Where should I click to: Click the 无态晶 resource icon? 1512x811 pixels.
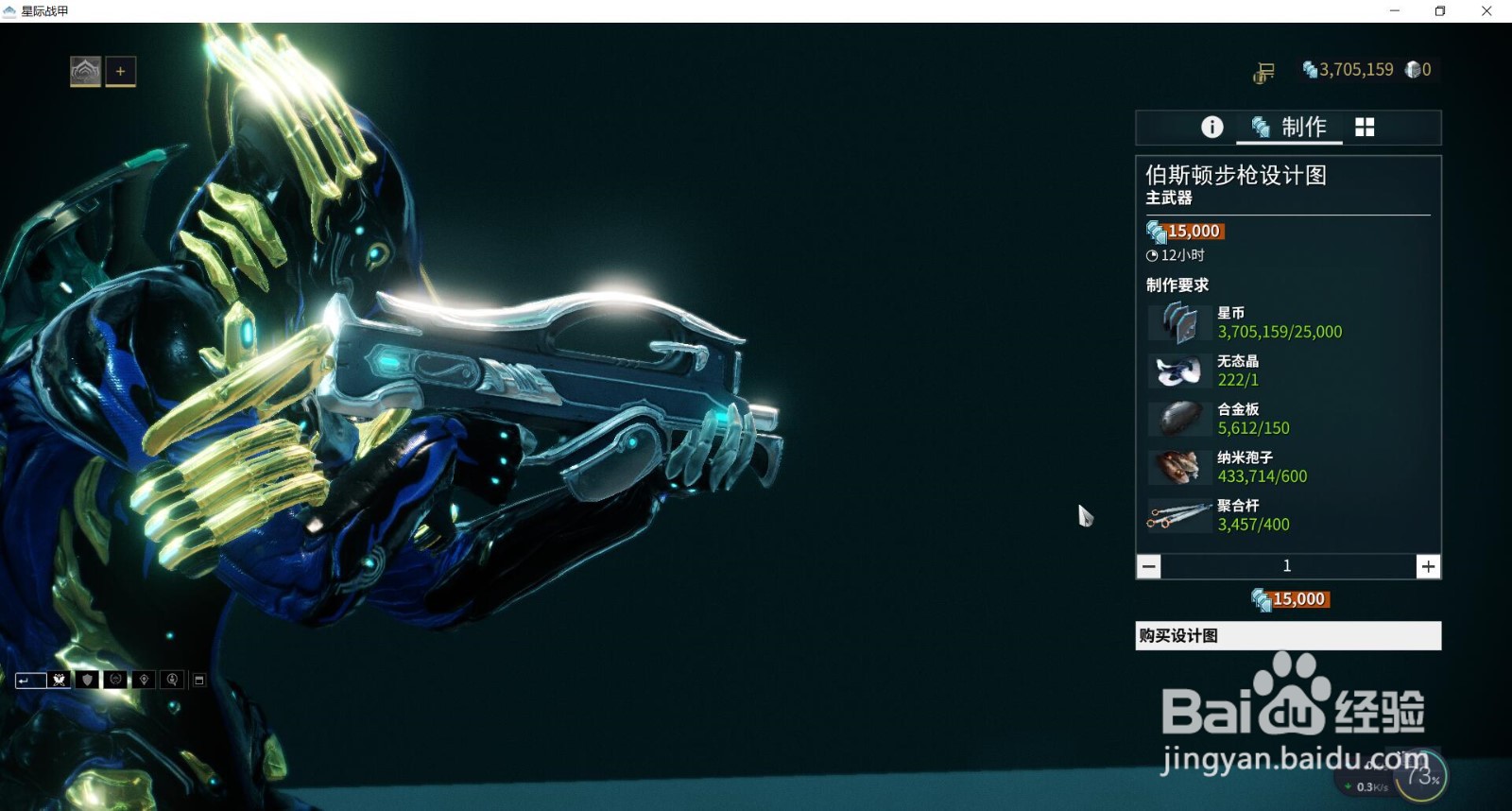click(x=1179, y=371)
